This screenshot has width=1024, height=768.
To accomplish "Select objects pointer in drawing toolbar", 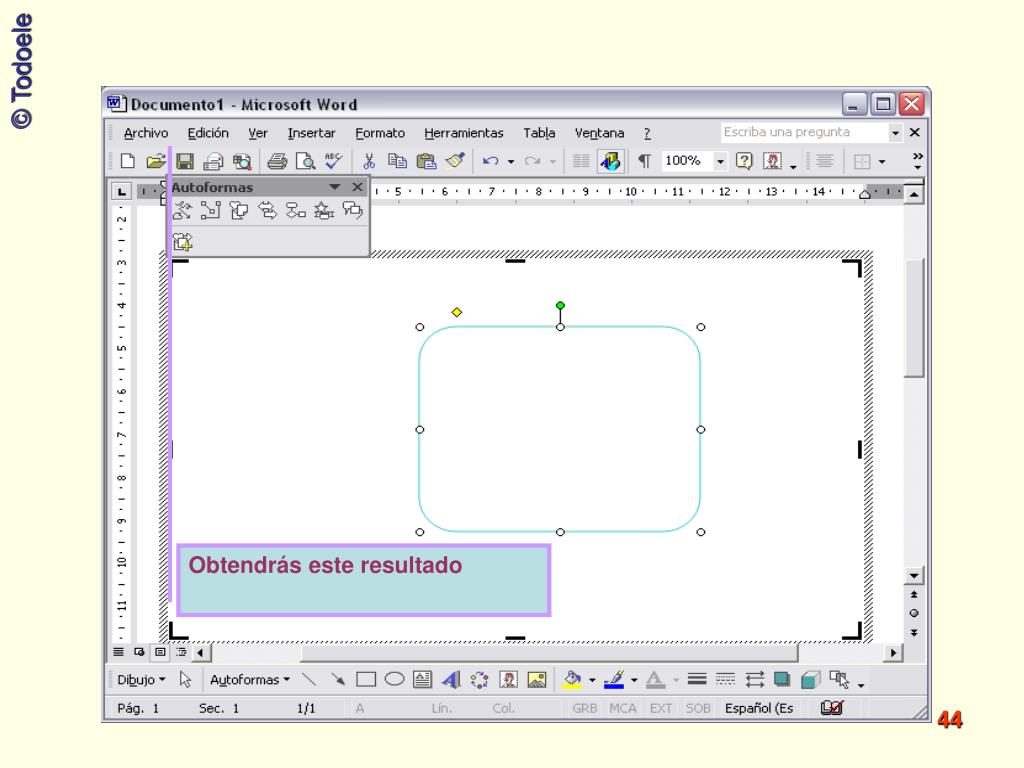I will [185, 680].
